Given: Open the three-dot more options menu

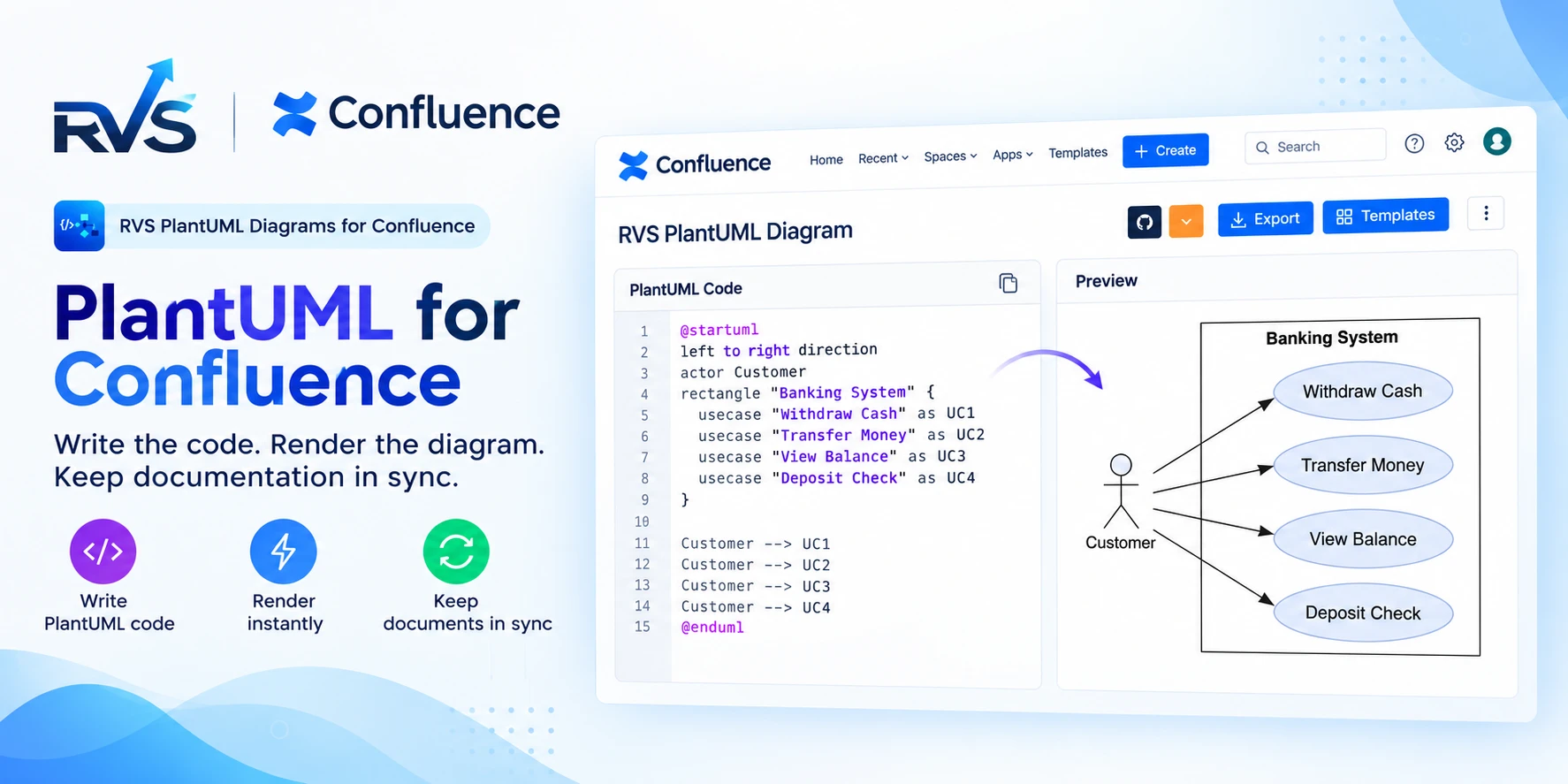Looking at the screenshot, I should click(1486, 213).
